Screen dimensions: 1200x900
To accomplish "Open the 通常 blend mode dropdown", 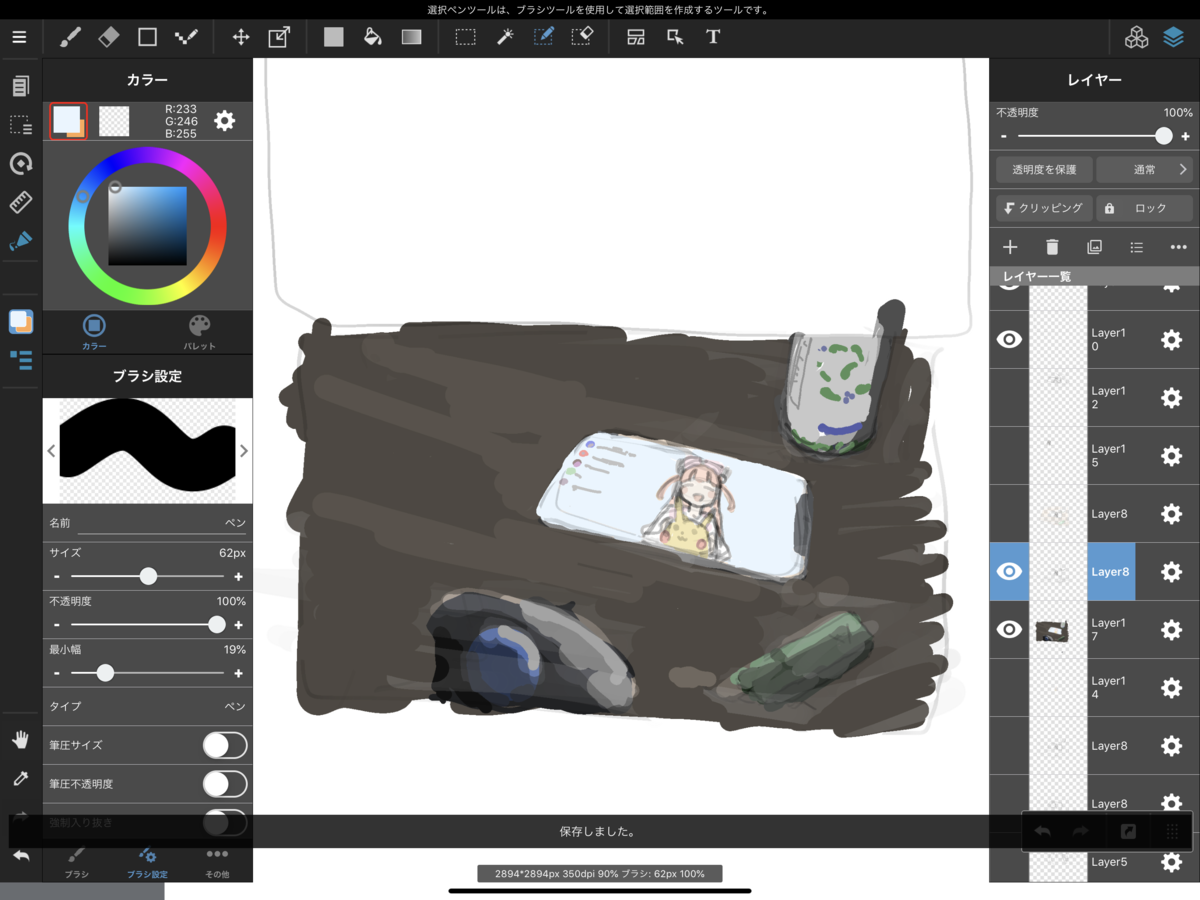I will coord(1145,170).
